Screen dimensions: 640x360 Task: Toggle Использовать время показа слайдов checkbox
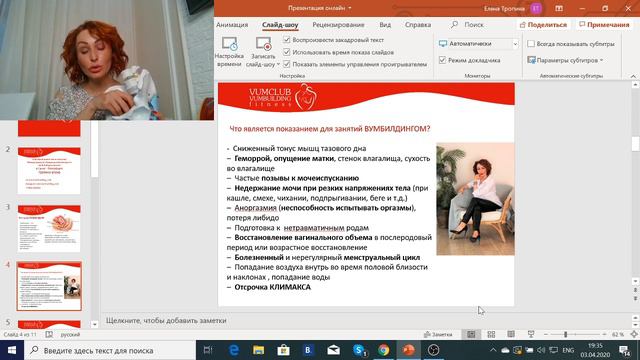click(x=287, y=52)
